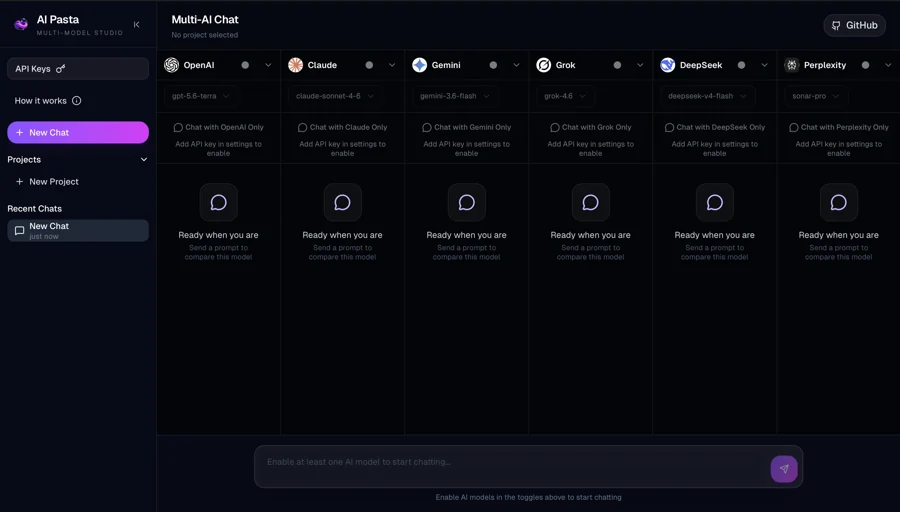Viewport: 900px width, 512px height.
Task: Start a New Chat
Action: [x=78, y=133]
